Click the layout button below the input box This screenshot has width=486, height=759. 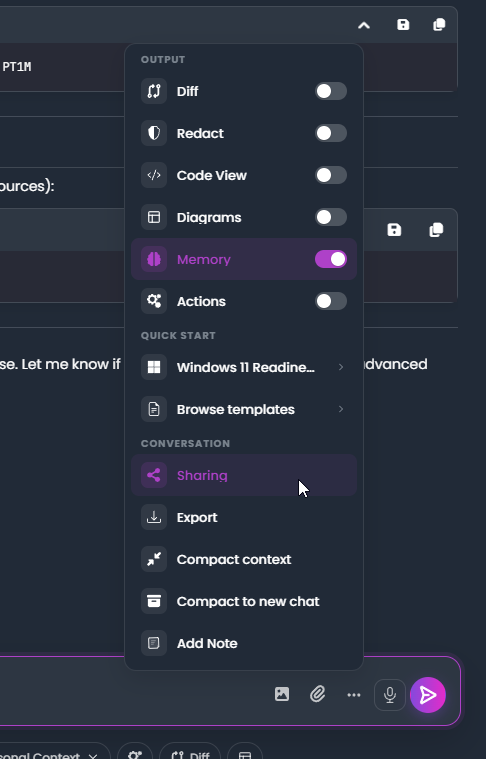click(x=245, y=753)
